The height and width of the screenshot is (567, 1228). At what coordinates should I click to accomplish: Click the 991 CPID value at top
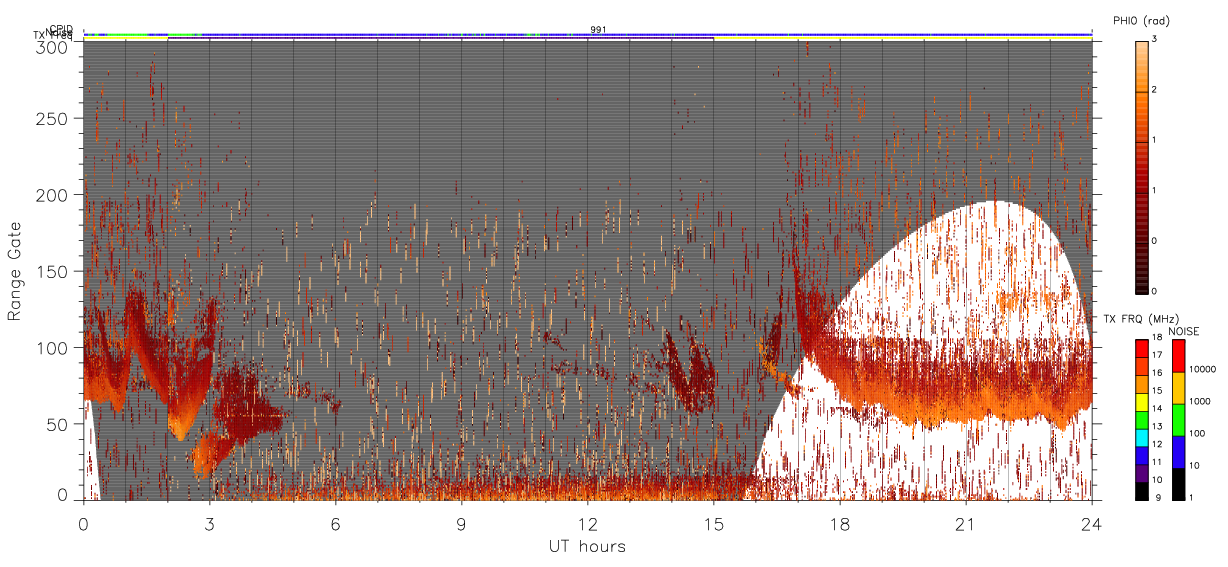pyautogui.click(x=598, y=30)
